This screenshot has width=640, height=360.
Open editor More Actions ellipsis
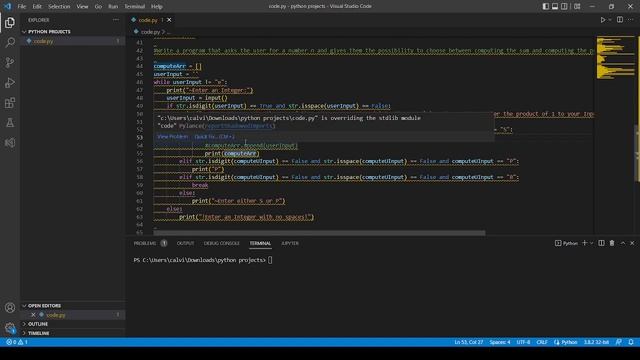click(x=631, y=20)
